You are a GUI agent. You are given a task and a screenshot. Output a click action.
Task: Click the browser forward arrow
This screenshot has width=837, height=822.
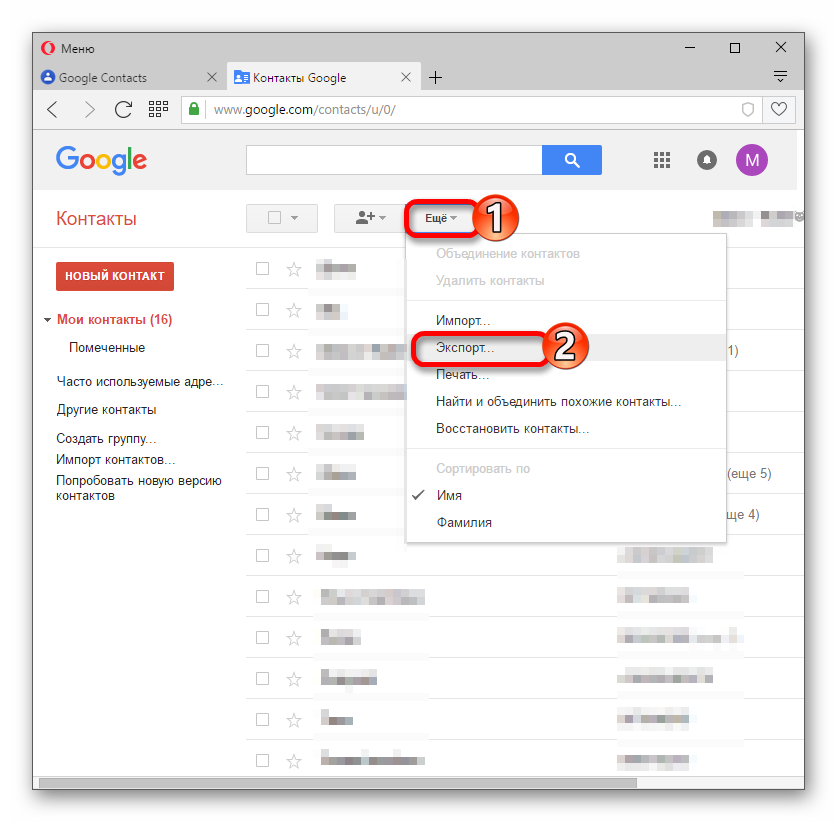[x=90, y=110]
